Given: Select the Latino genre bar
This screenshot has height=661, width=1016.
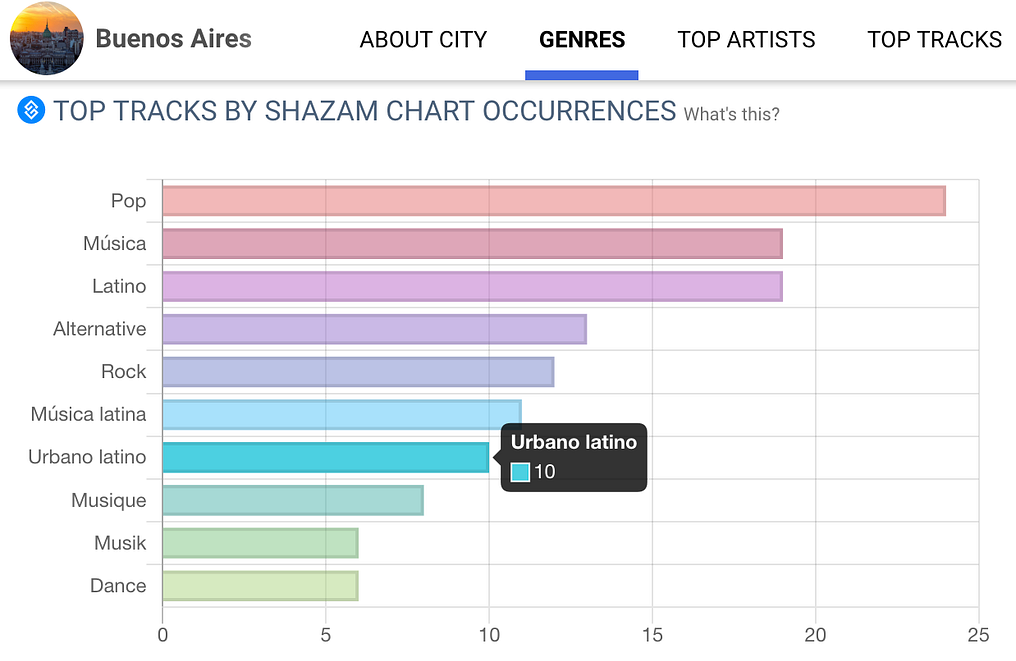Looking at the screenshot, I should [x=472, y=287].
